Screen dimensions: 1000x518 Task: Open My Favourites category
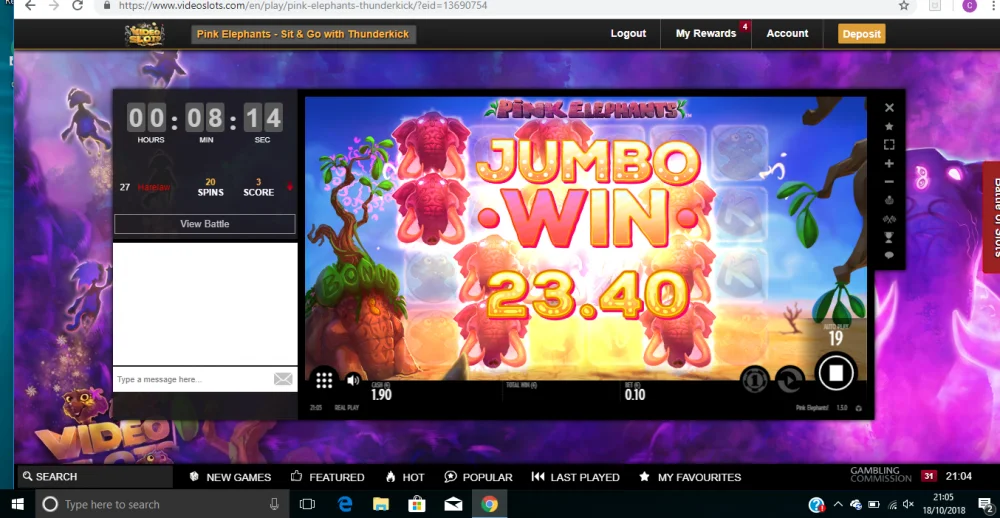[x=690, y=477]
